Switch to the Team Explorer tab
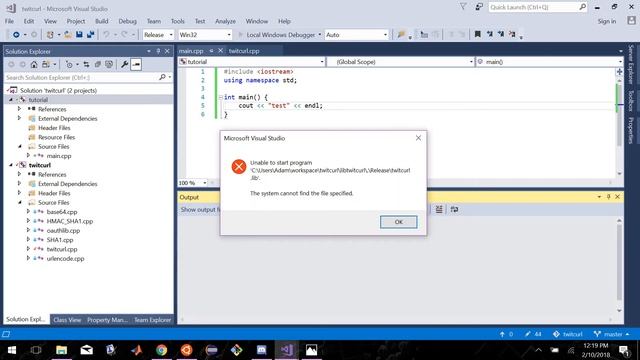Screen dimensions: 640x360 click(x=153, y=320)
